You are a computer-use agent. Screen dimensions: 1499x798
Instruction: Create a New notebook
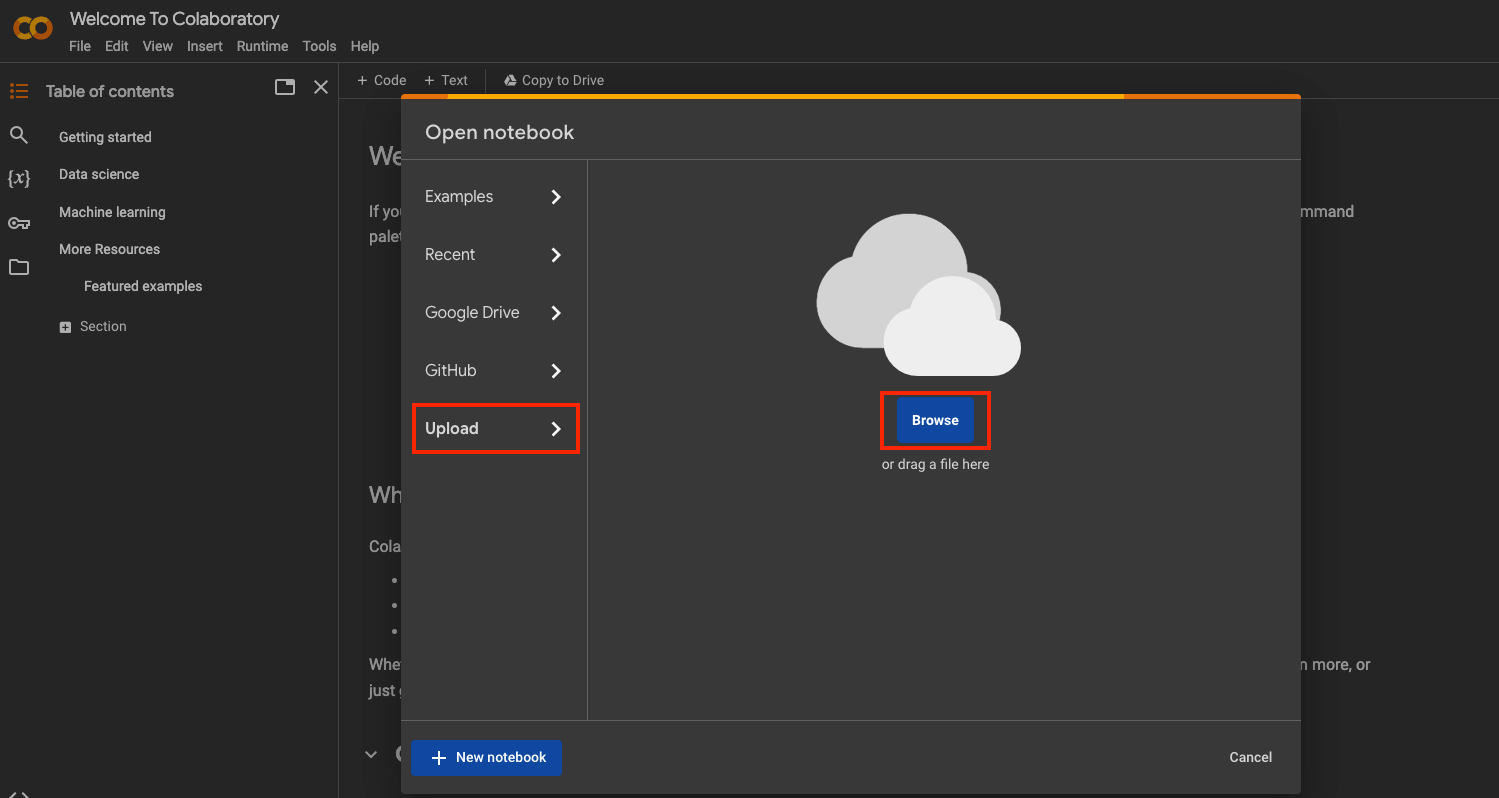pyautogui.click(x=486, y=757)
